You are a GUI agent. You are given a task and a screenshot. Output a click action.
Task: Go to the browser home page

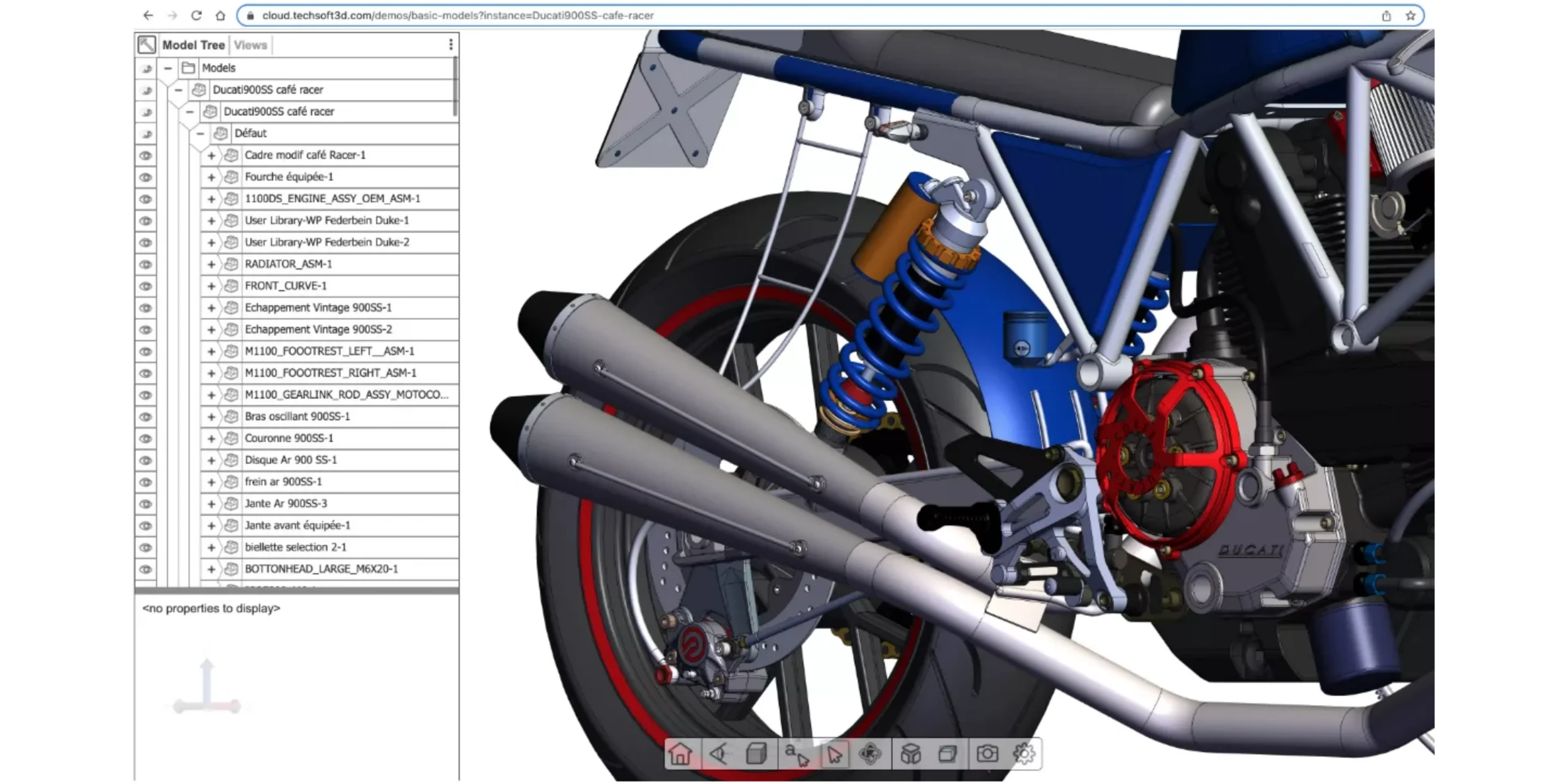point(221,15)
